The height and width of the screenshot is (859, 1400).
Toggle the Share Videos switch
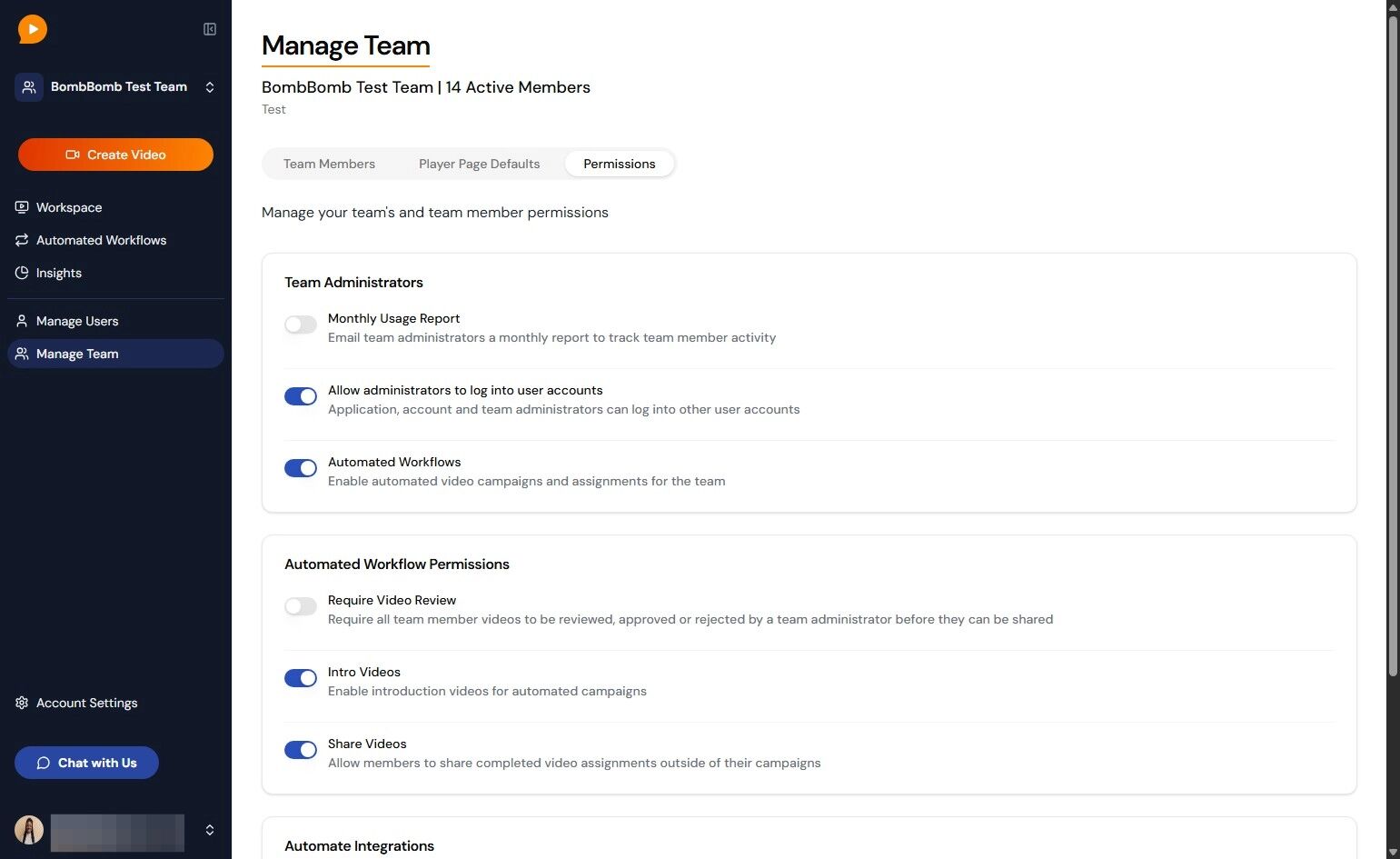[301, 750]
